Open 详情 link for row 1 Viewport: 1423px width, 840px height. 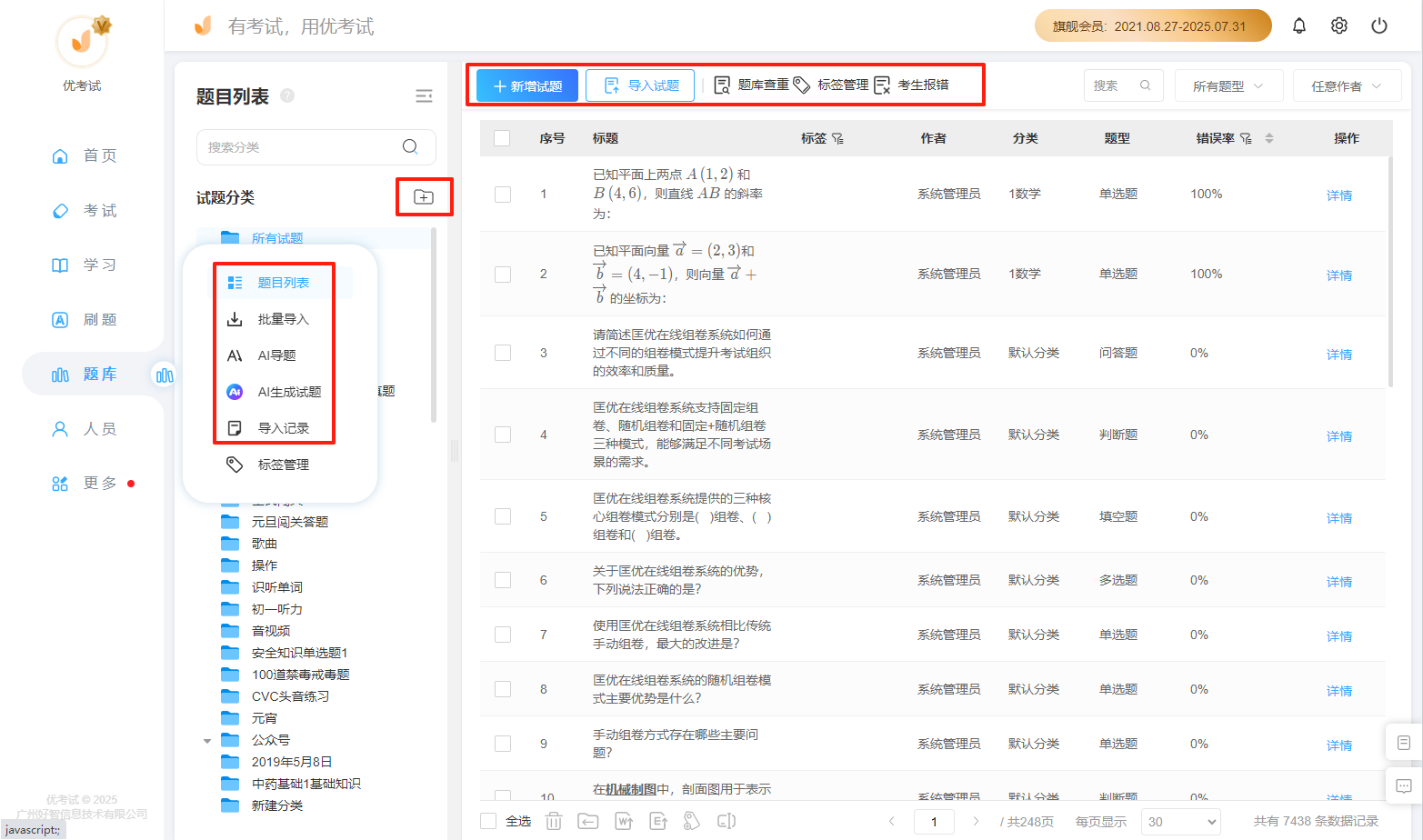point(1339,195)
